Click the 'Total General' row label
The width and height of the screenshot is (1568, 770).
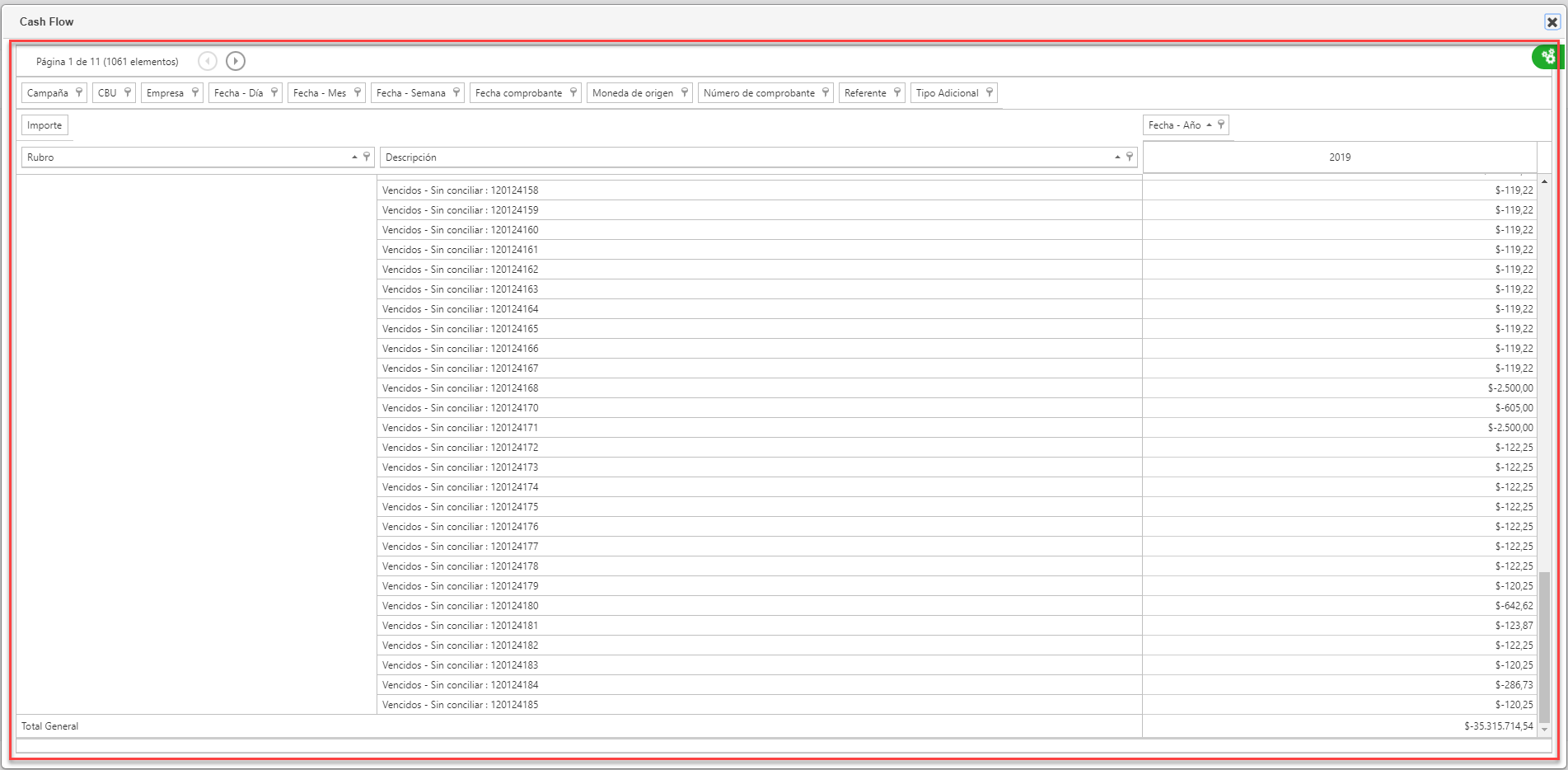click(50, 726)
